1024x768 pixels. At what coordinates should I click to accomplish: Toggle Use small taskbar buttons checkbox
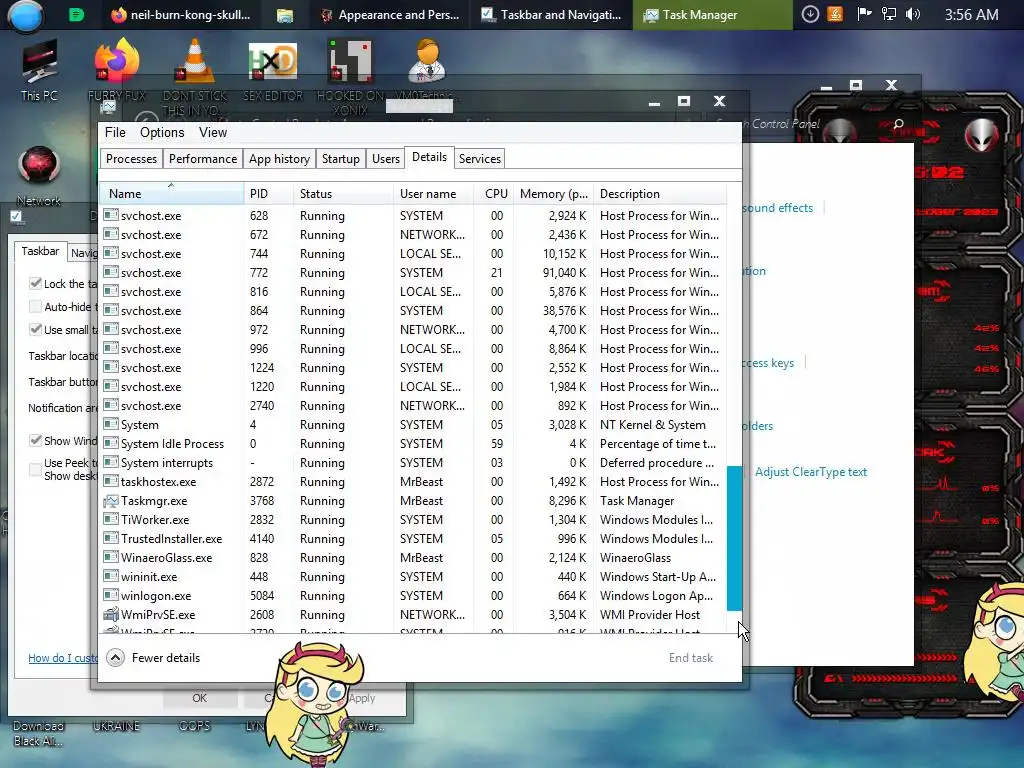35,329
